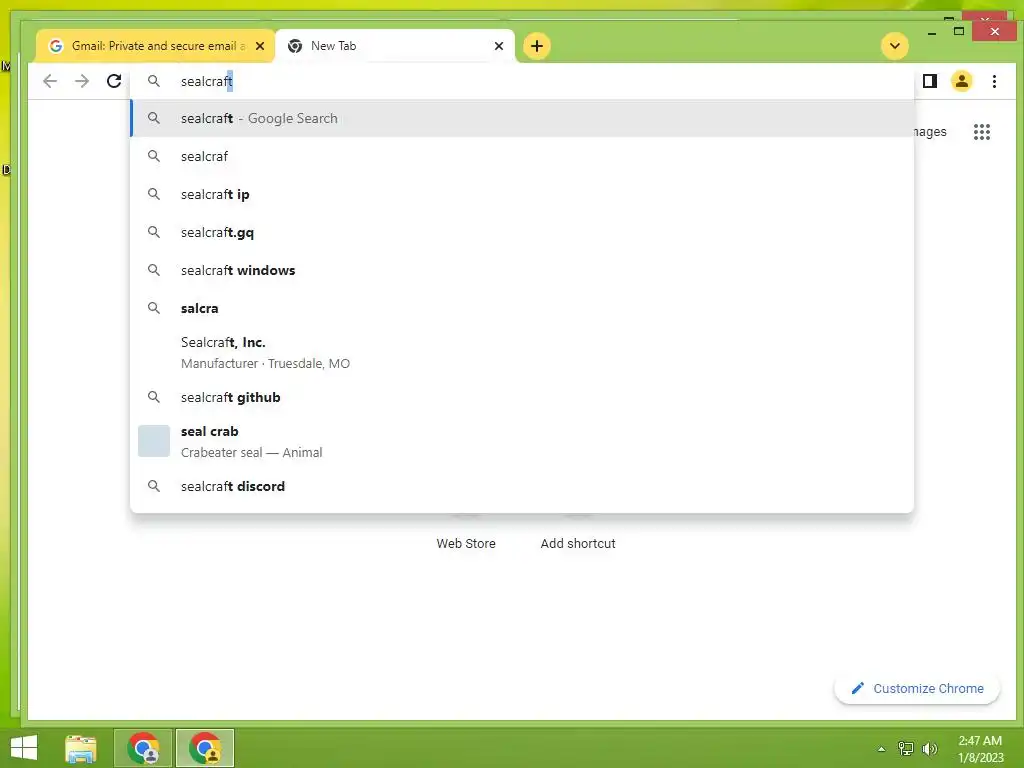
Task: Open Chrome's three-dot menu
Action: 994,81
